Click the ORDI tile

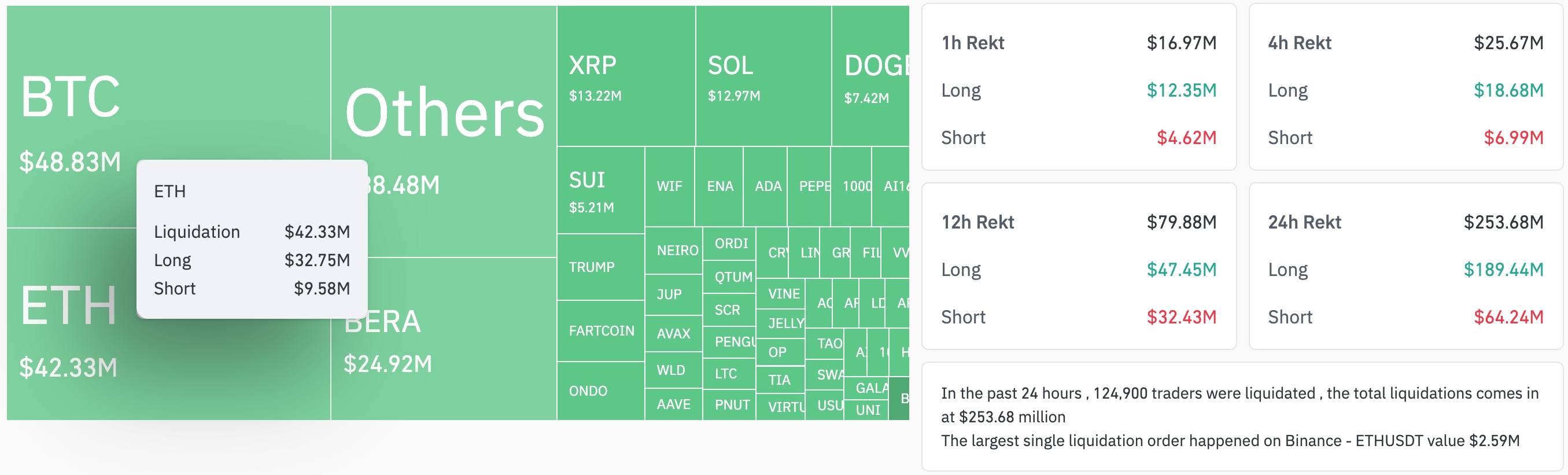(x=729, y=244)
